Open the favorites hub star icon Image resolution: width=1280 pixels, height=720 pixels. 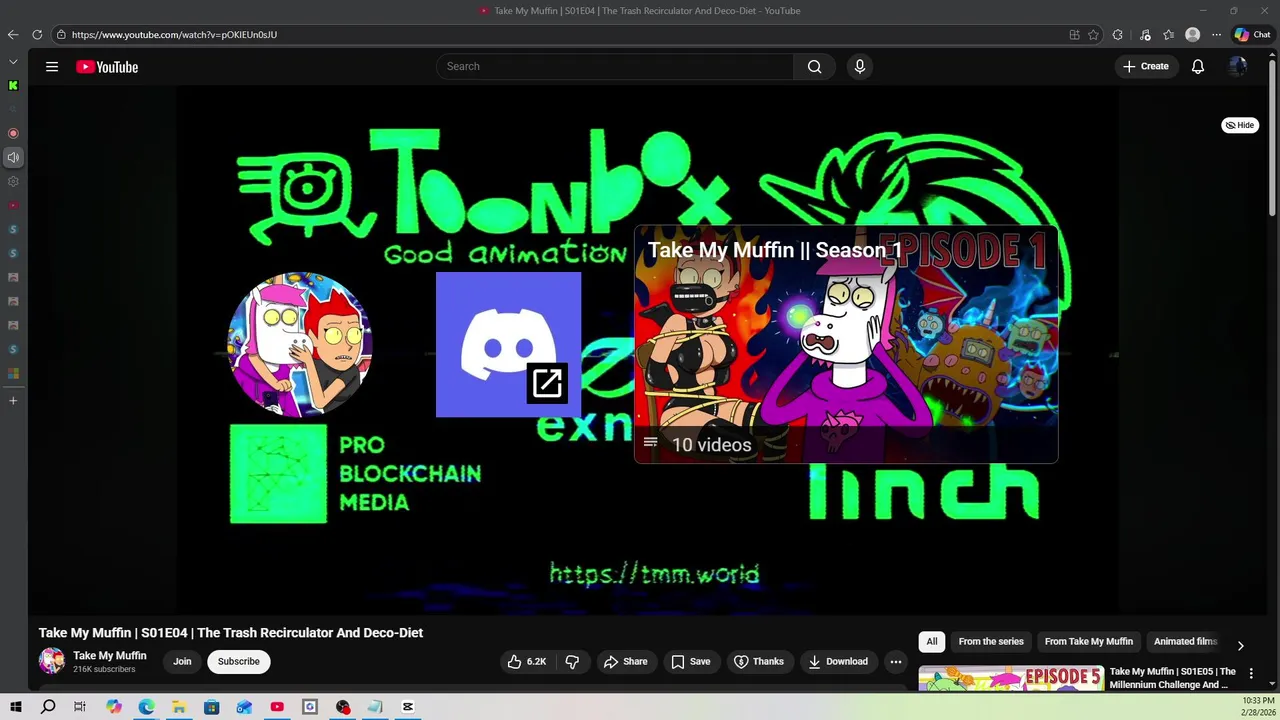tap(1169, 35)
